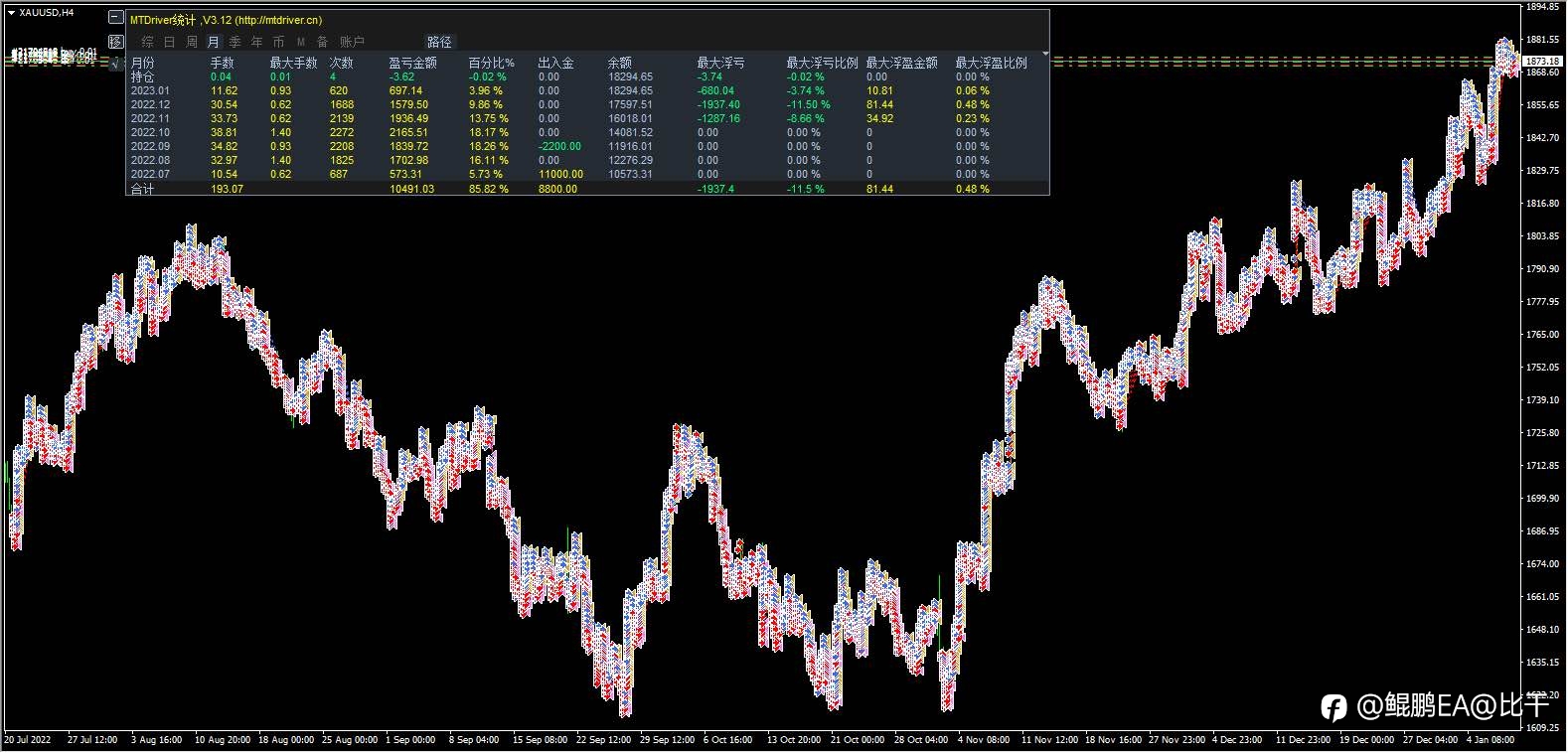Open the mtdriver.cn link in panel title
The image size is (1568, 753).
[x=278, y=20]
